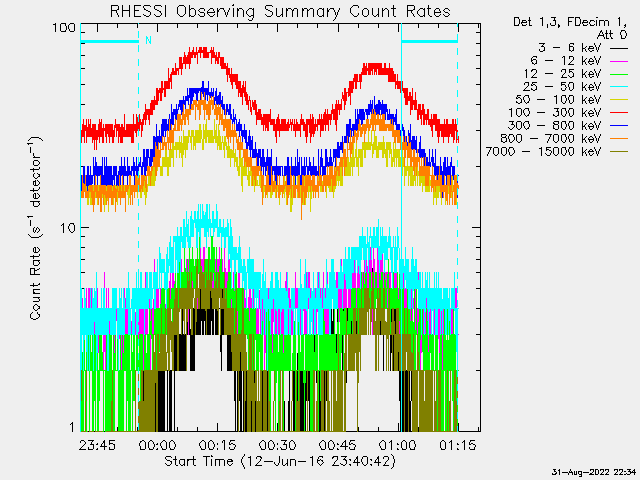Click the magenta line swatch for 6 - 12 keV
Viewport: 640px width, 480px height.
pos(618,61)
